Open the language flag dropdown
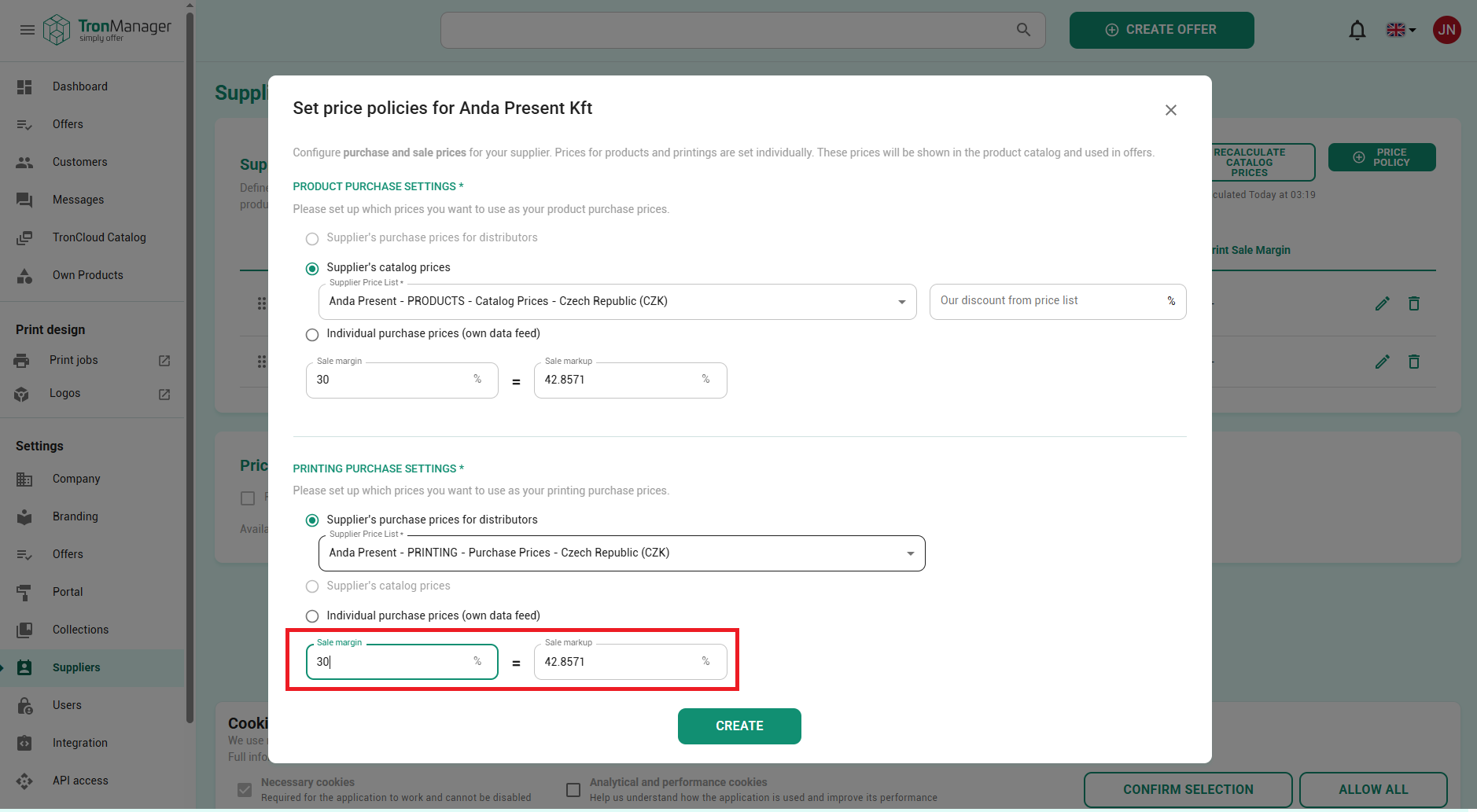This screenshot has width=1477, height=812. coord(1401,30)
